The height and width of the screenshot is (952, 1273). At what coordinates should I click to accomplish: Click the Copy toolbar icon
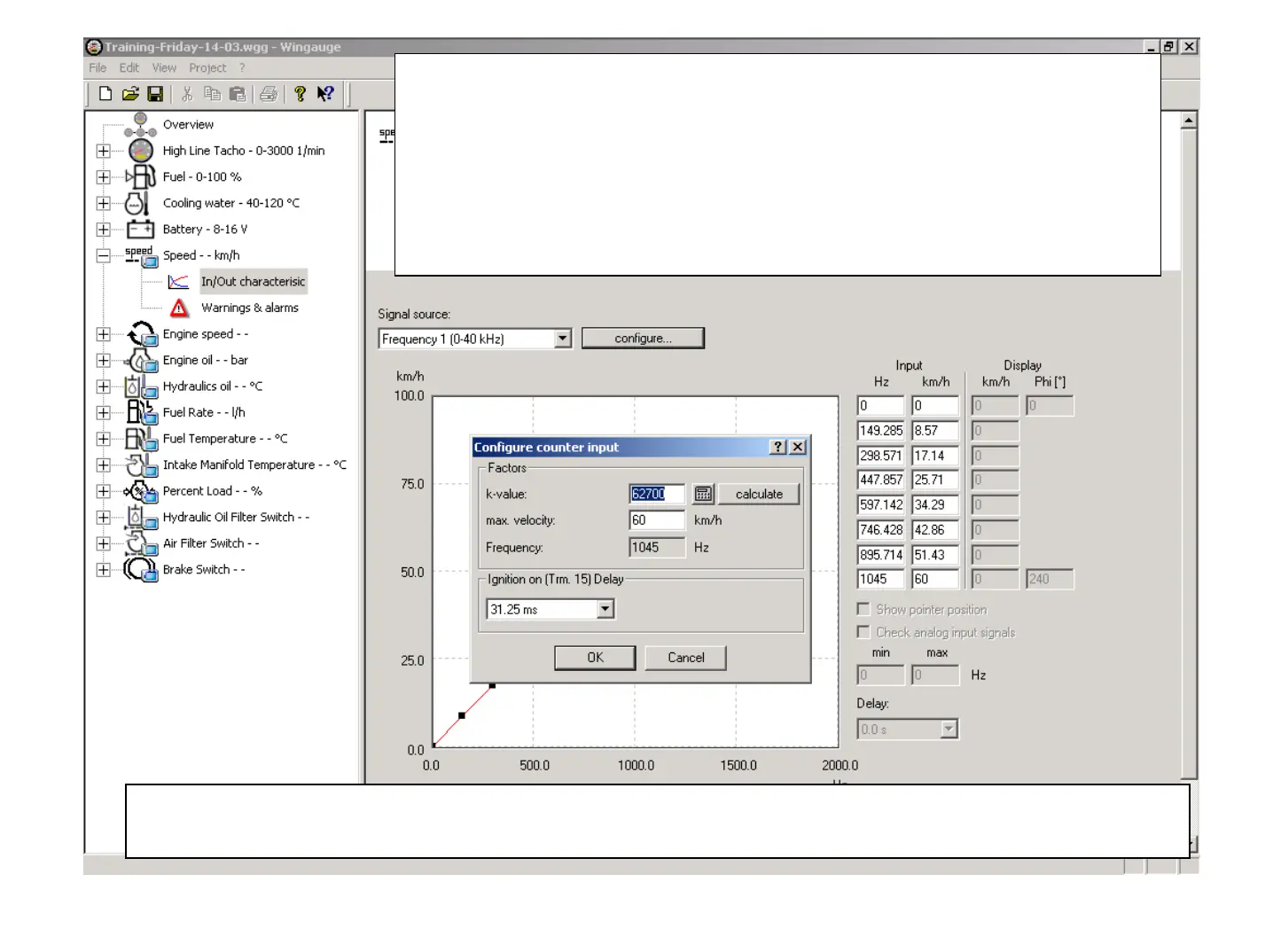coord(212,94)
